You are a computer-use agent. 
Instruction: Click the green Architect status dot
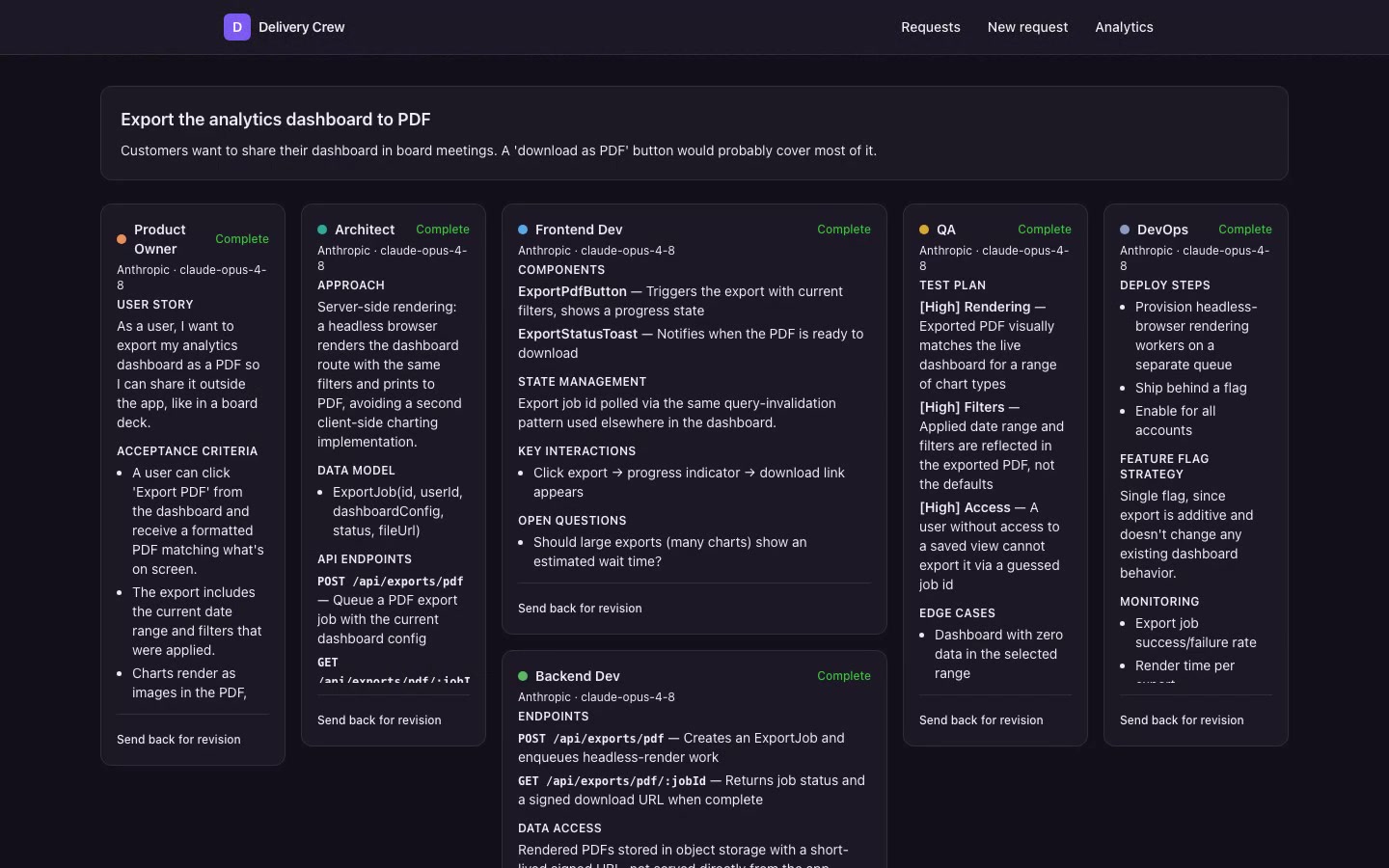coord(322,230)
